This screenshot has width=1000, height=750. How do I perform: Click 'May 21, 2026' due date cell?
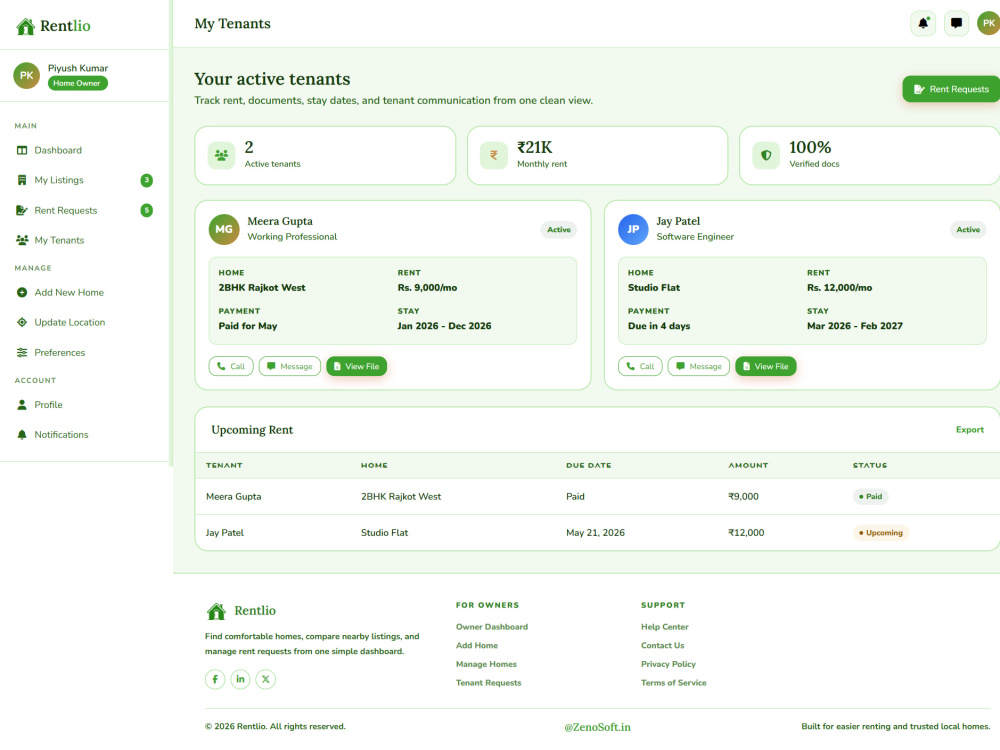[595, 533]
